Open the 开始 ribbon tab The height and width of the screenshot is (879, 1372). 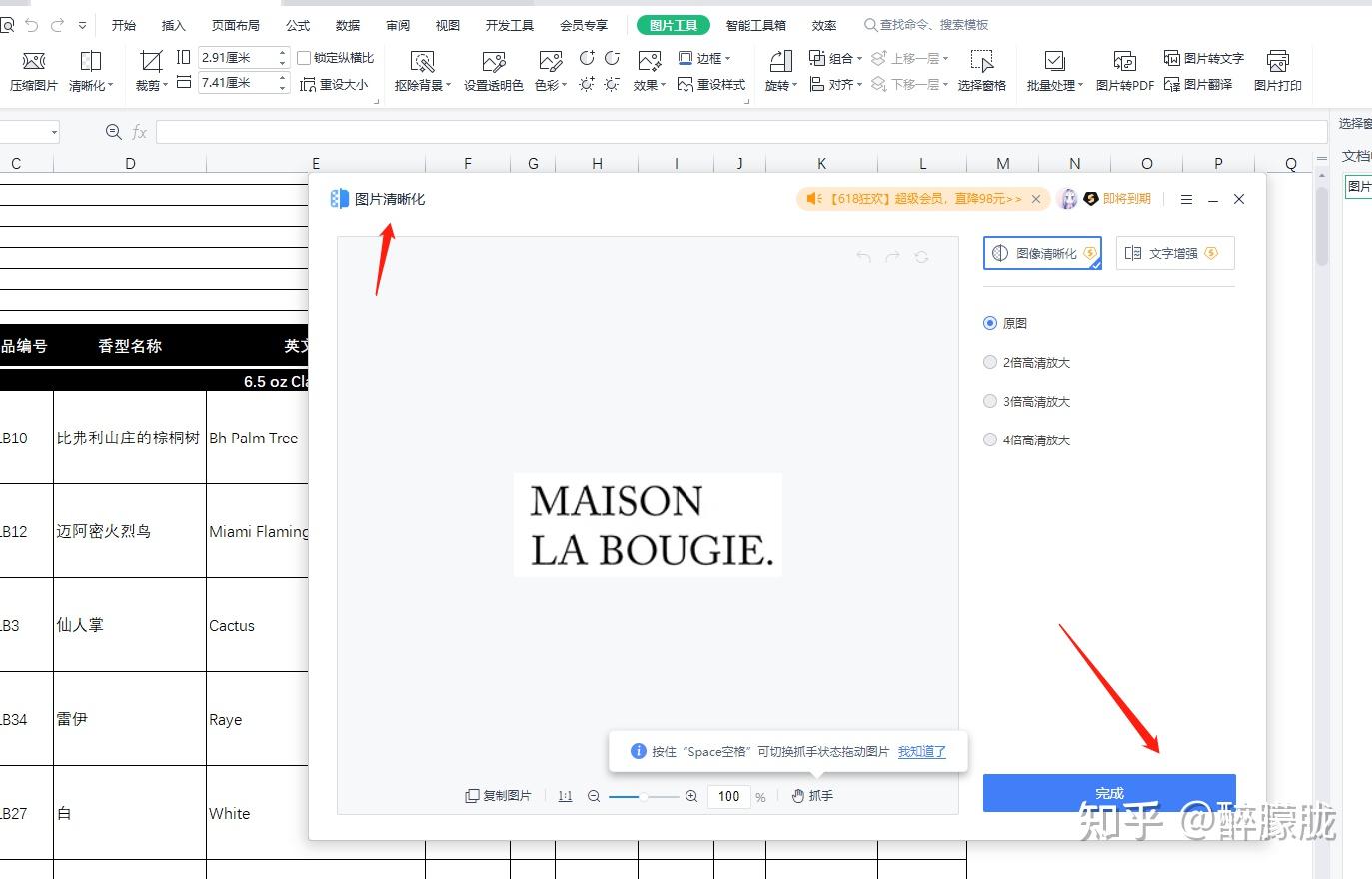[124, 25]
